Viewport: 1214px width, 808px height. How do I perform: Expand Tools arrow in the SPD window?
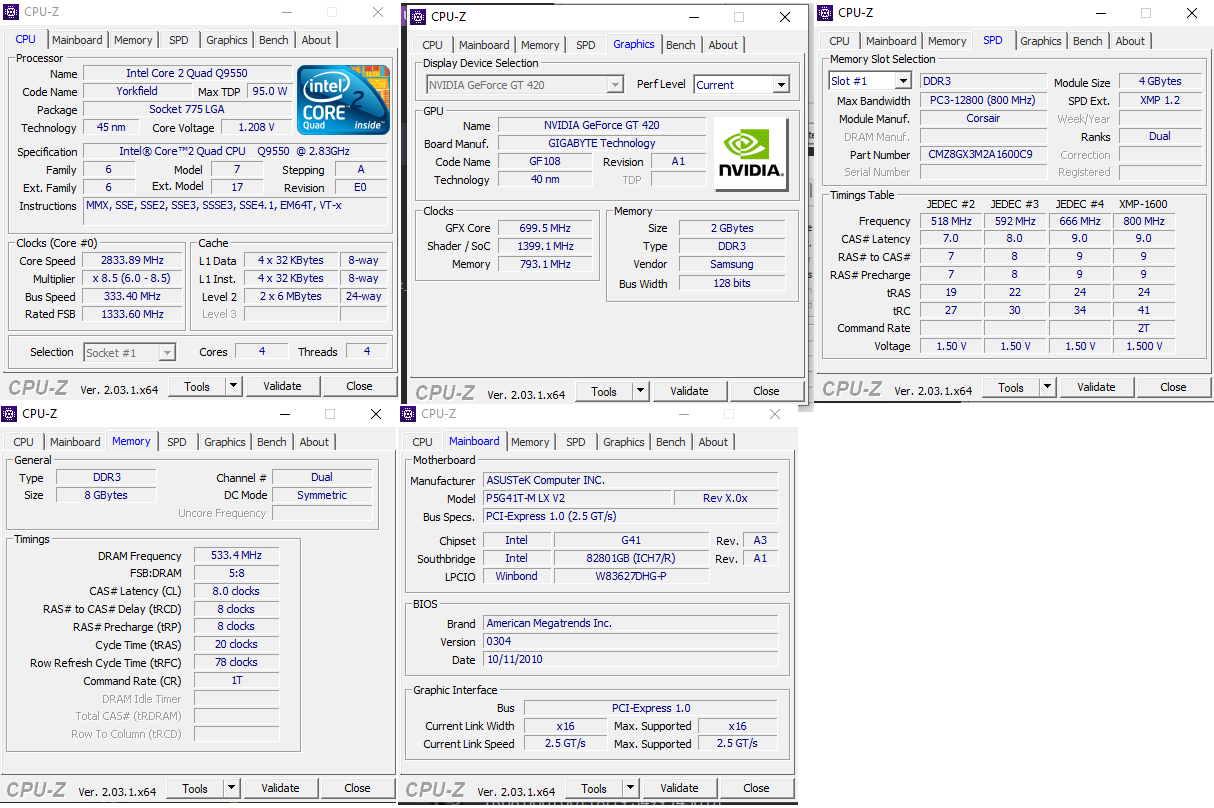coord(1047,387)
